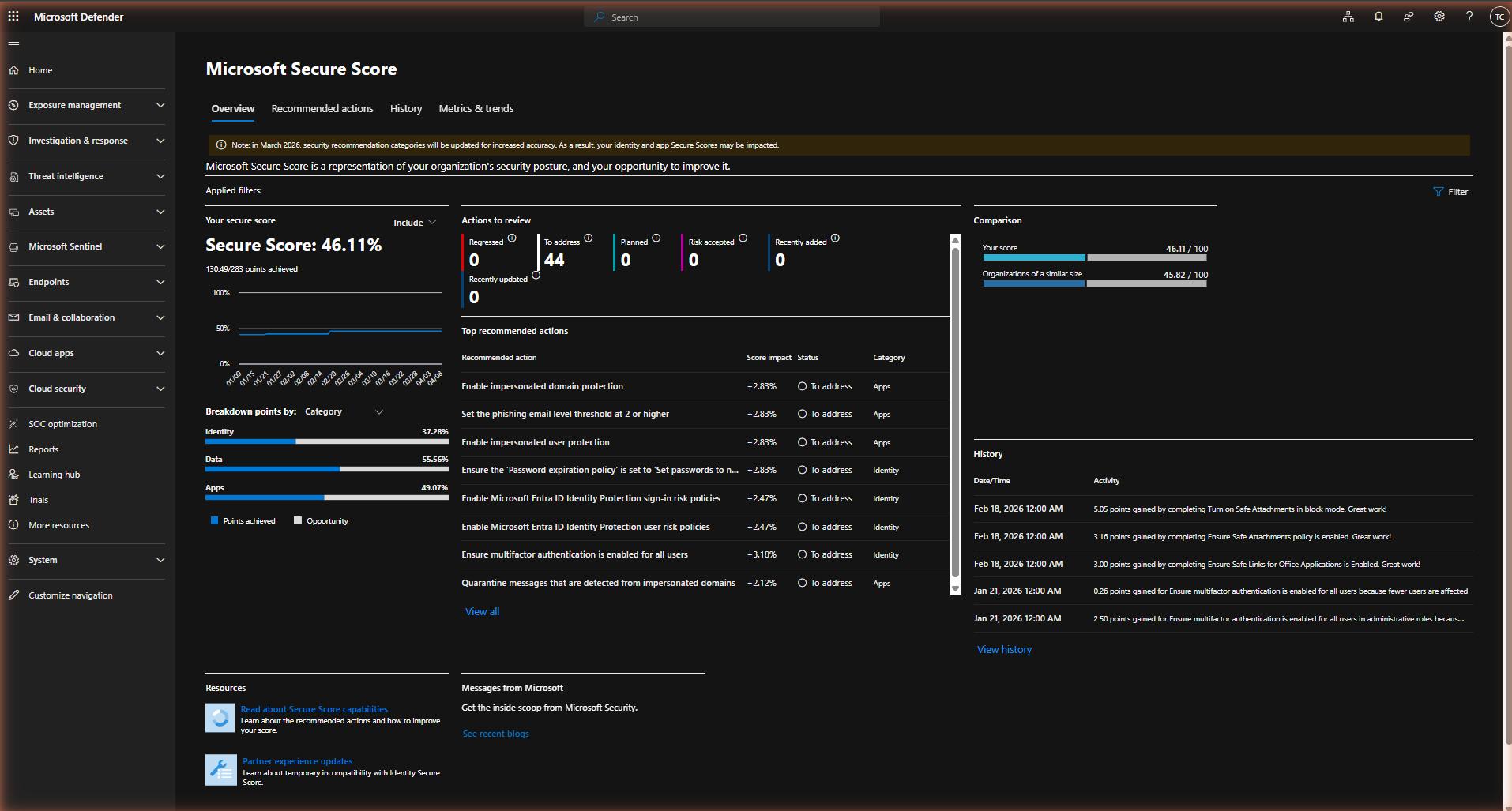Screen dimensions: 1512x811
Task: Click the Assets sidebar icon
Action: click(13, 212)
